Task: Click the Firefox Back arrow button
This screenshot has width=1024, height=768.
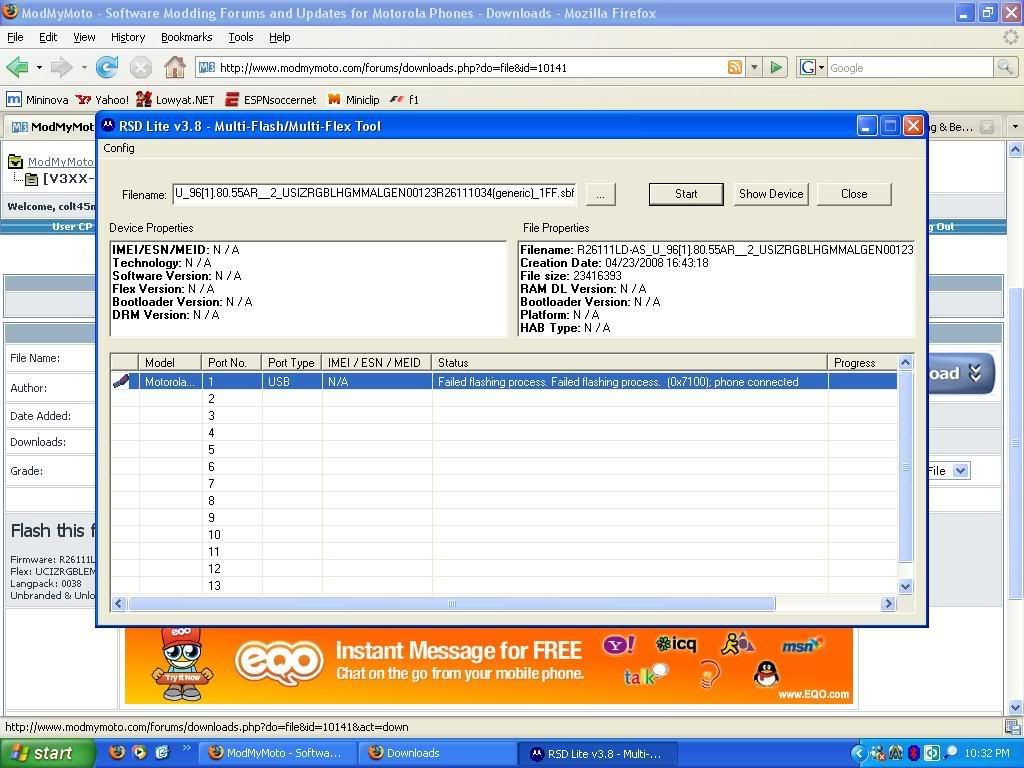Action: tap(17, 68)
